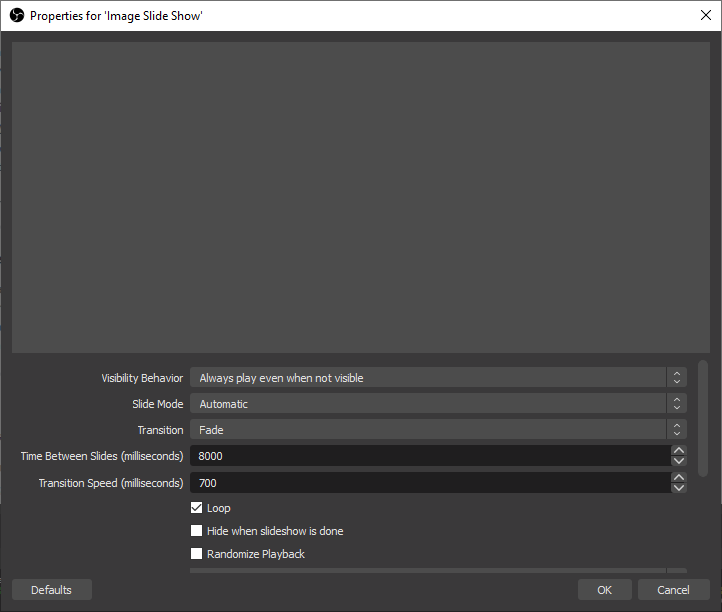Click the Transition Speed (milliseconds) label
Screen dimensions: 722x612
(111, 483)
